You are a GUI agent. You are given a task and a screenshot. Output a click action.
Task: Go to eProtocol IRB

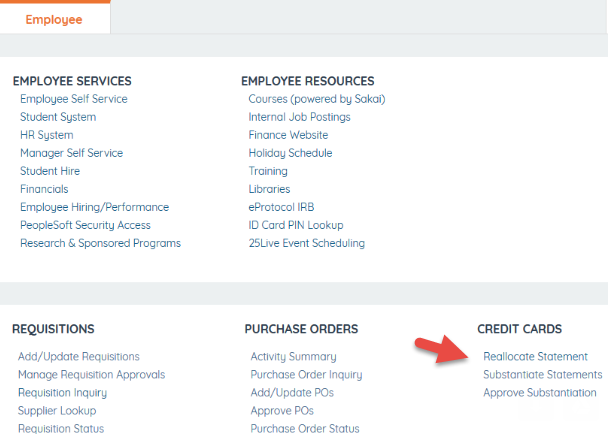click(x=281, y=207)
